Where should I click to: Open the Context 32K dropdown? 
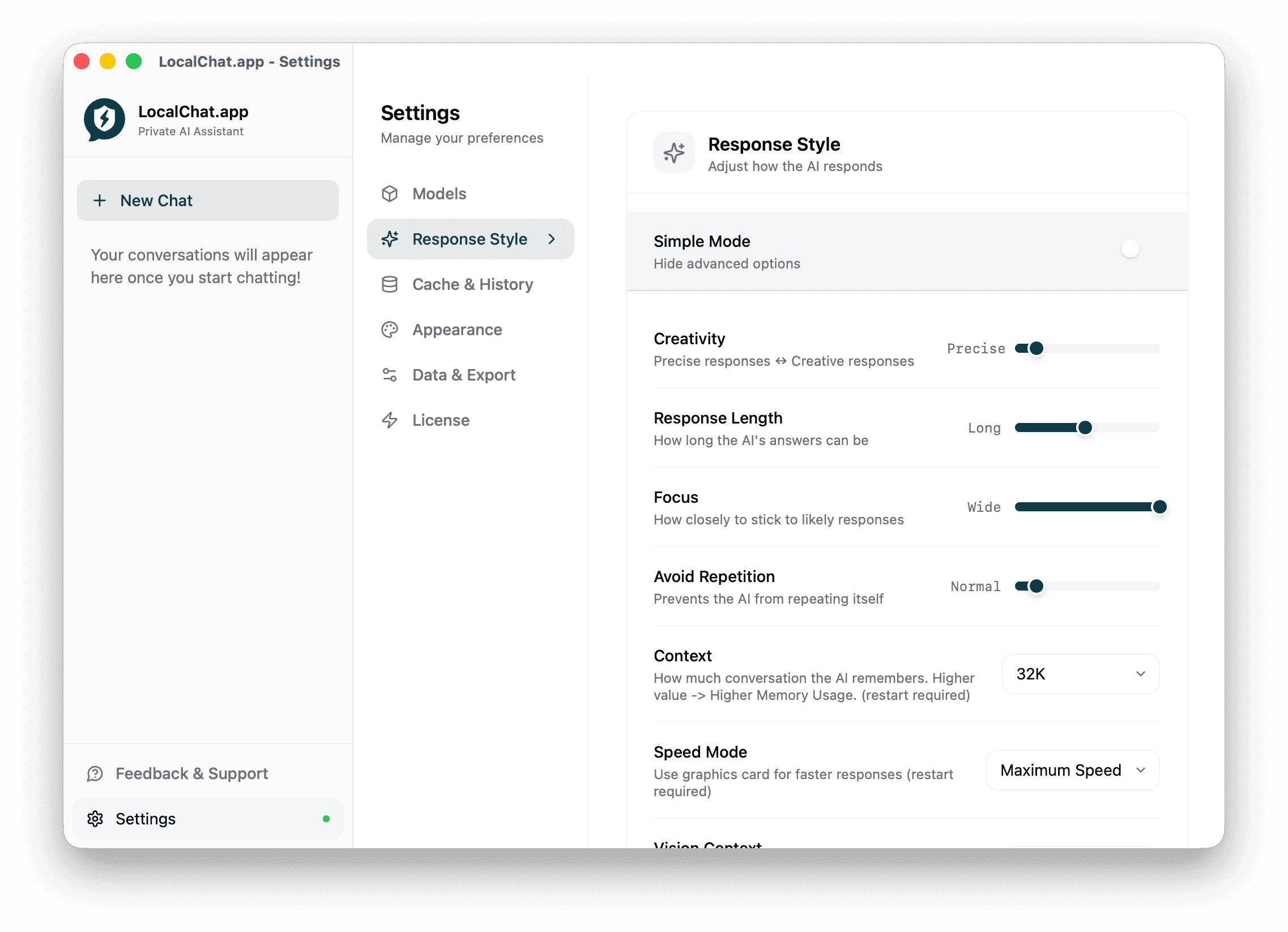point(1080,674)
